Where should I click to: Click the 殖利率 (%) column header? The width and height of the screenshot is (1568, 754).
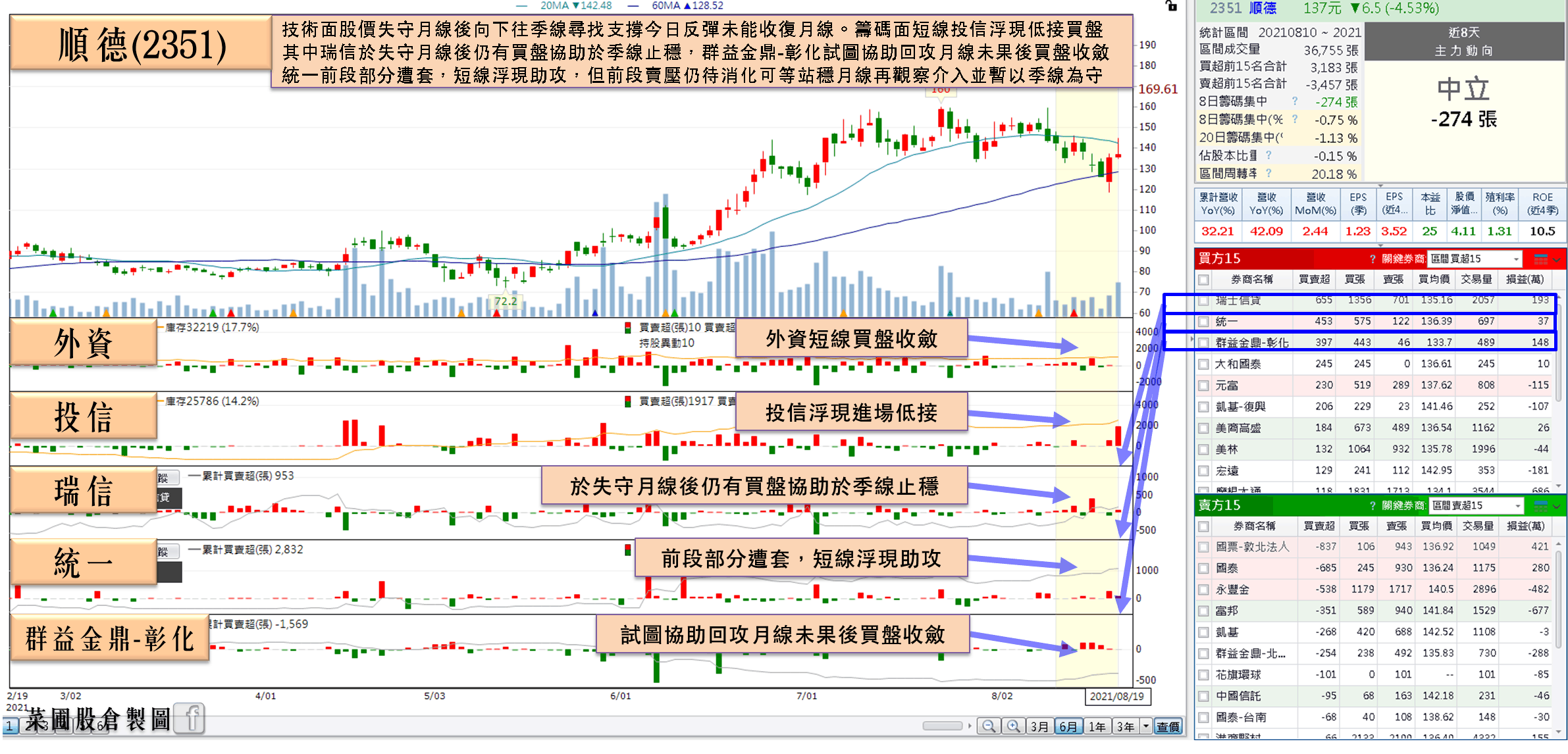(1500, 204)
